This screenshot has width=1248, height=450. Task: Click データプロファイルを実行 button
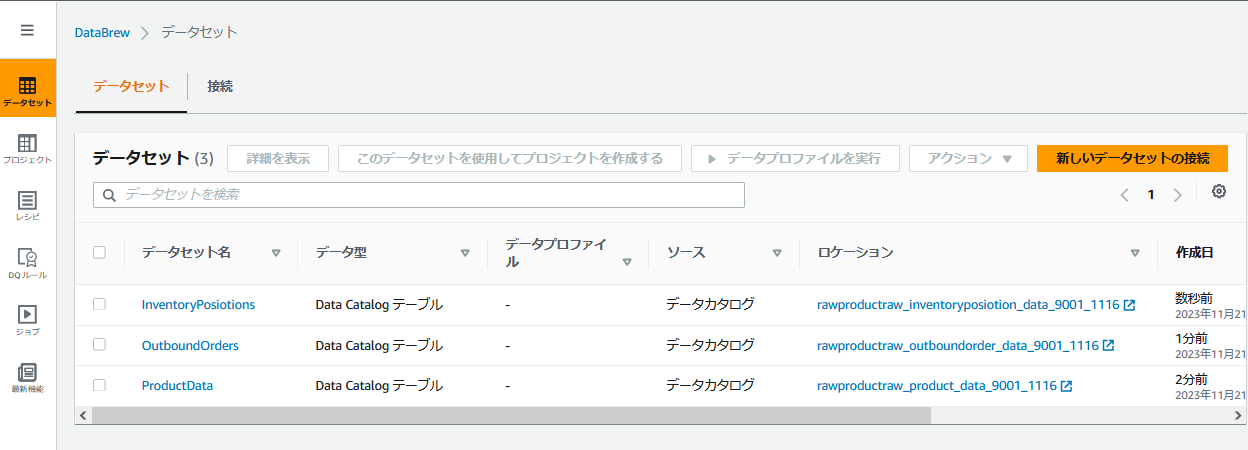point(795,158)
